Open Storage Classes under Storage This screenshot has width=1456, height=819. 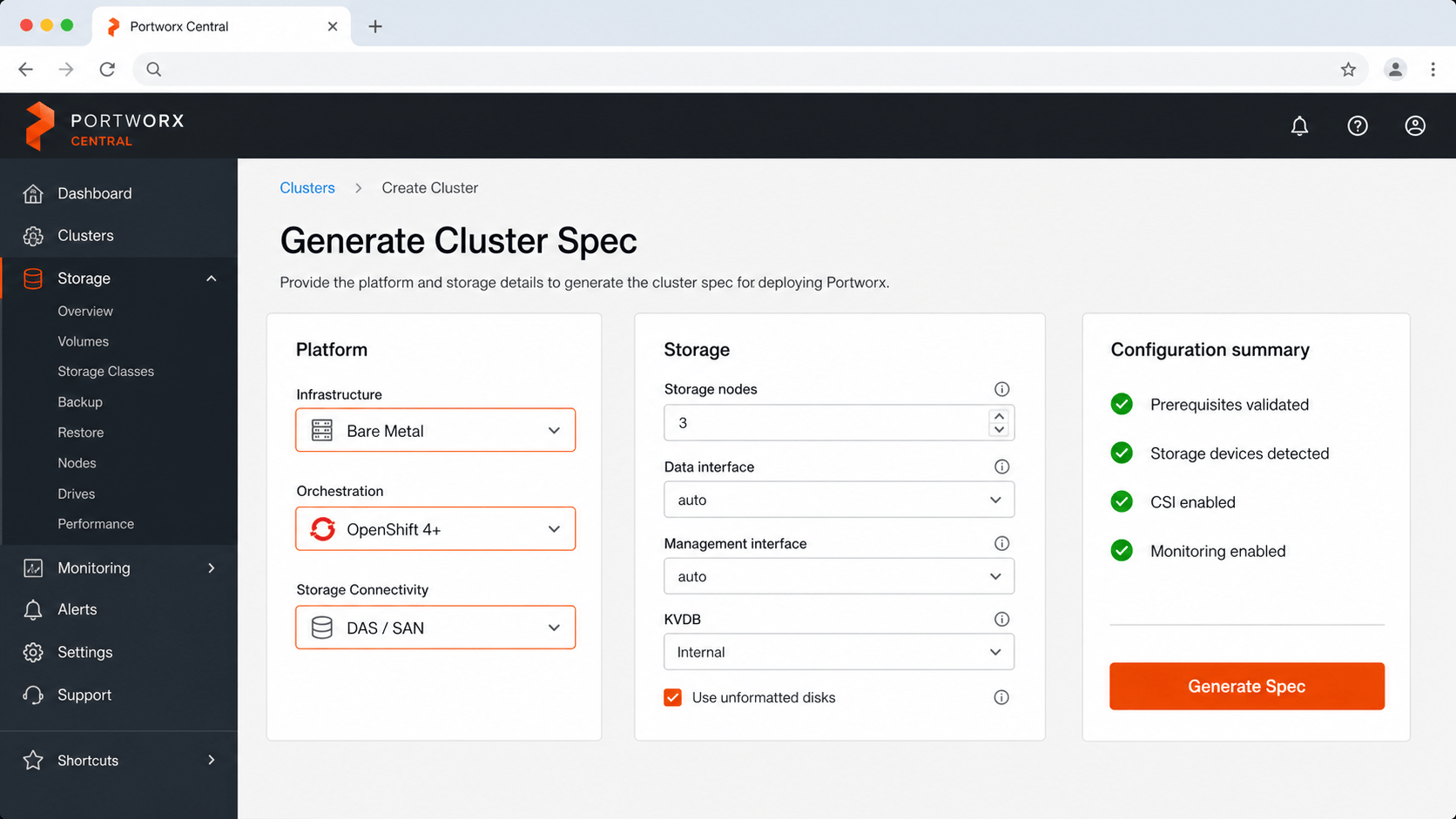pos(106,372)
